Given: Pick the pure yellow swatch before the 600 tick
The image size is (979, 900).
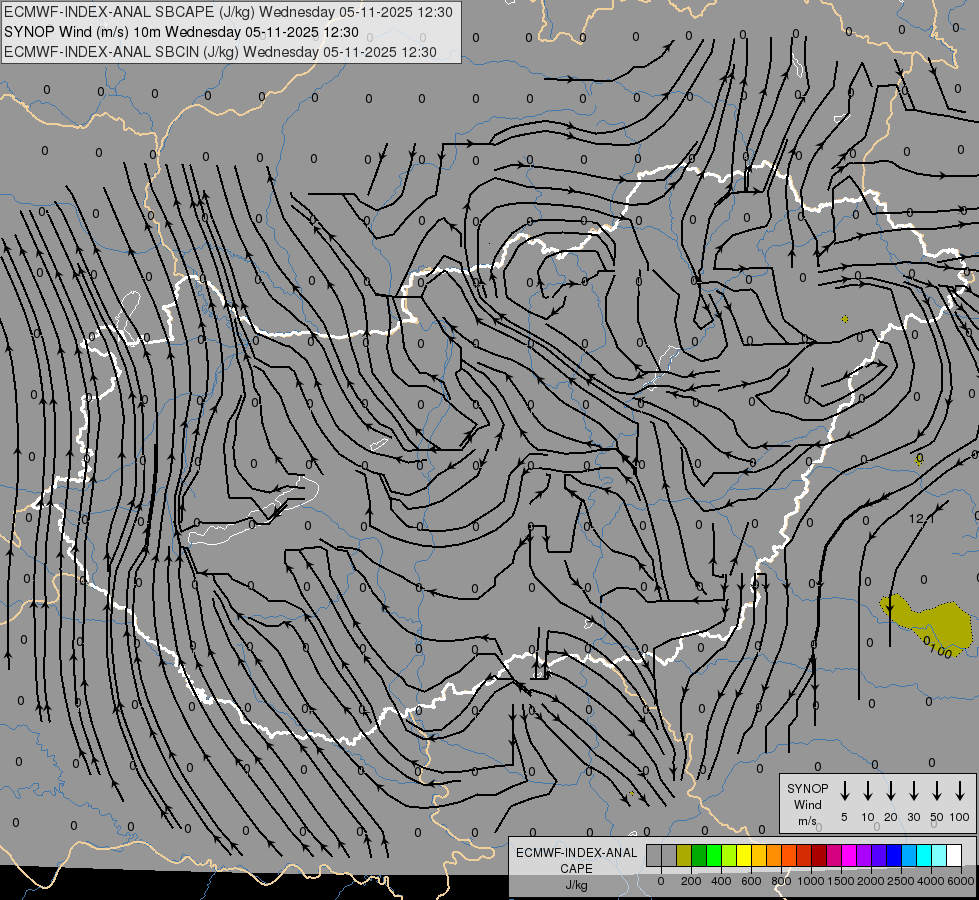Looking at the screenshot, I should coord(744,855).
